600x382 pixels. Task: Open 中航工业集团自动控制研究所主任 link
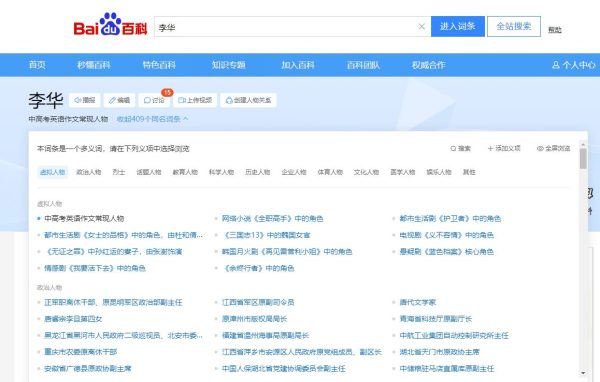tap(454, 335)
